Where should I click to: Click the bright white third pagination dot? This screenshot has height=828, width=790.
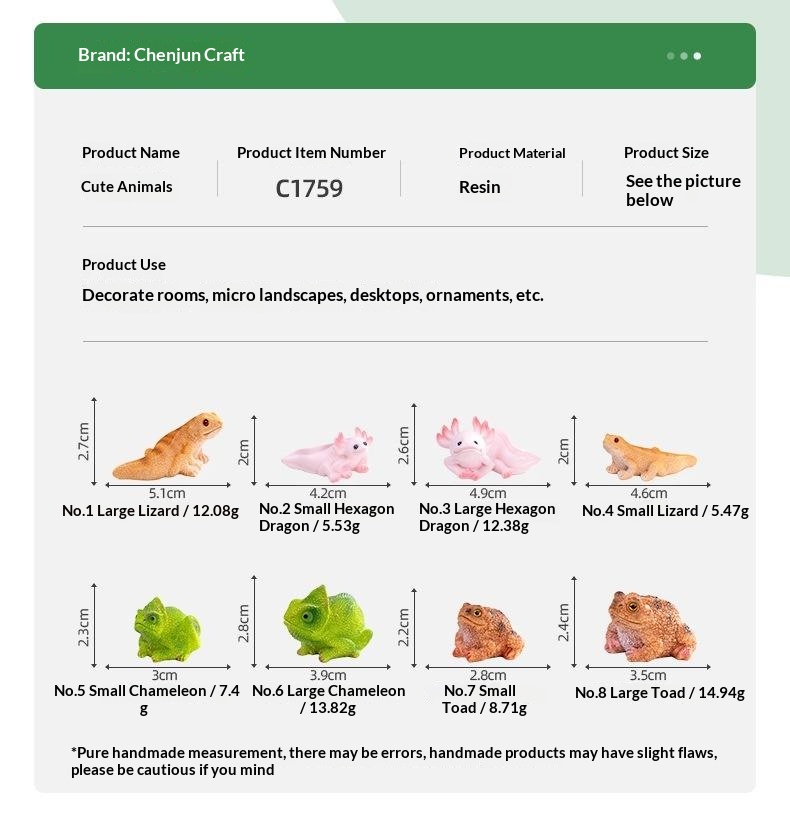[x=697, y=56]
